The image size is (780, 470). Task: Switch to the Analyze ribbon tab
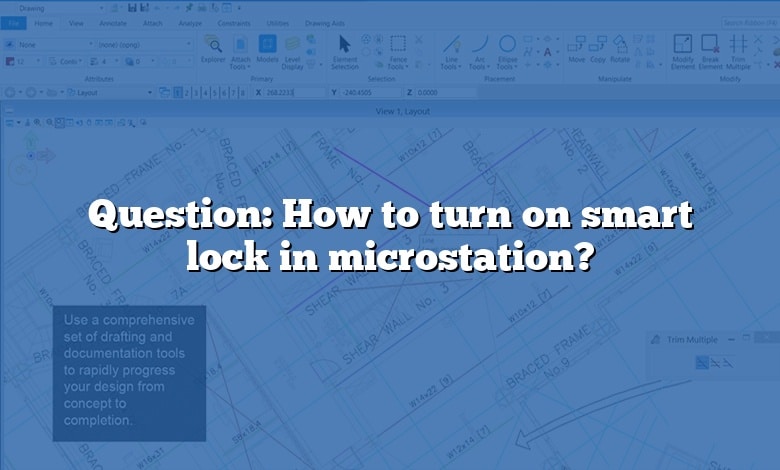[x=190, y=23]
